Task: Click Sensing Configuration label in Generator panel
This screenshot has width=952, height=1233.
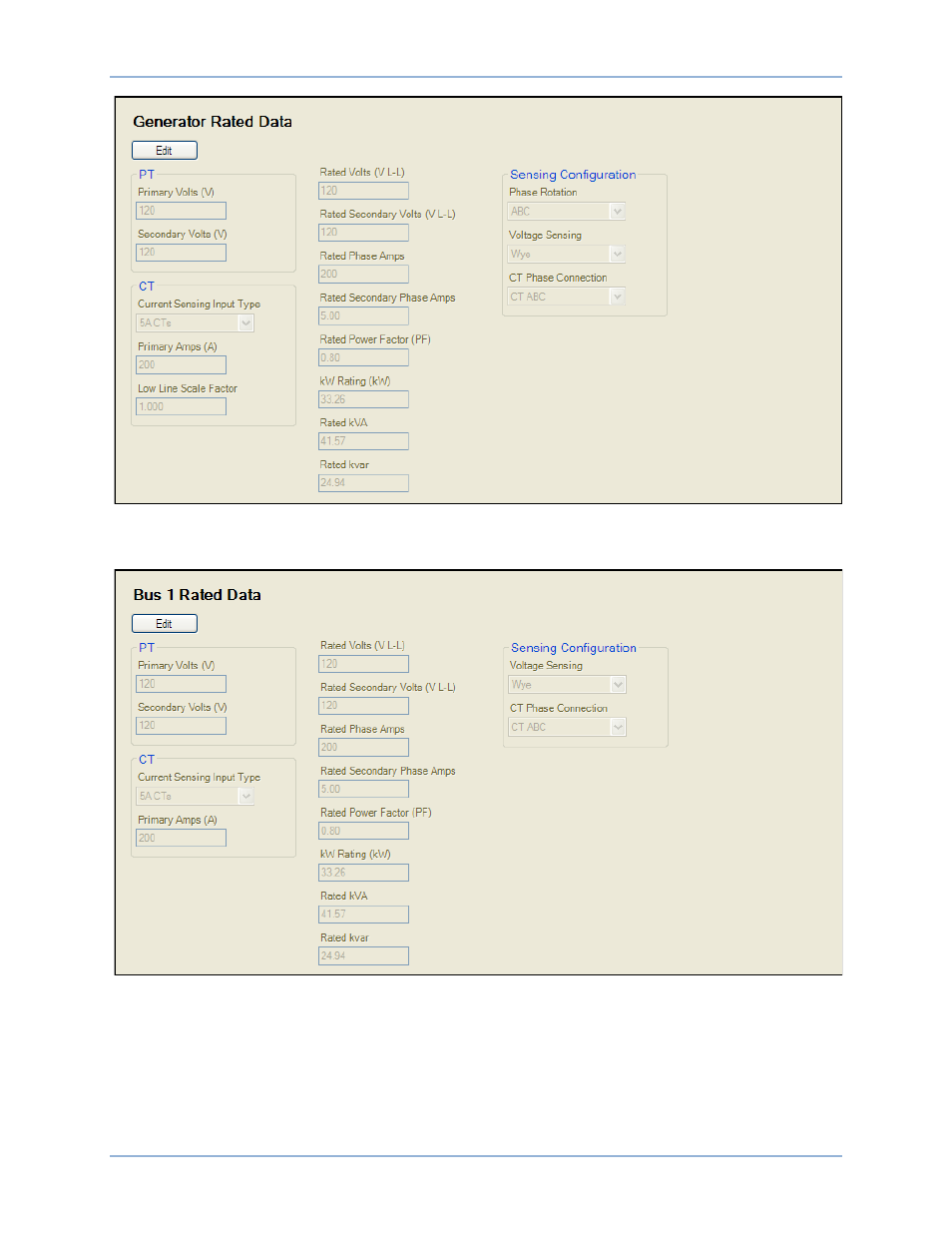Action: coord(573,175)
